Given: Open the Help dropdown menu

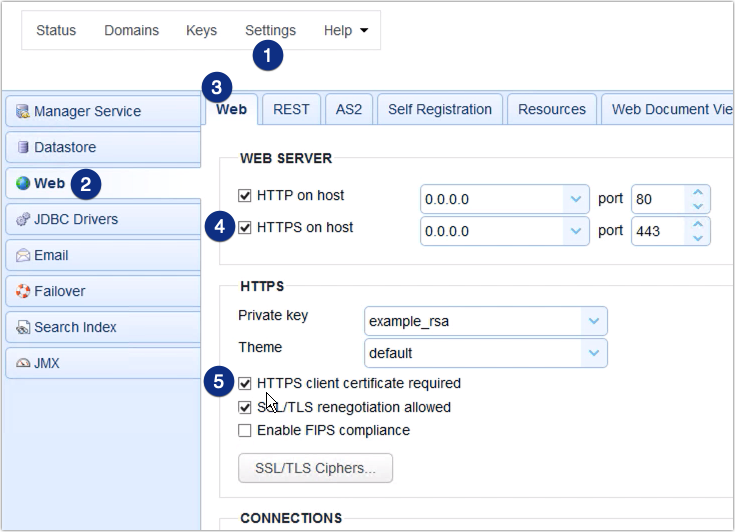Looking at the screenshot, I should tap(346, 30).
